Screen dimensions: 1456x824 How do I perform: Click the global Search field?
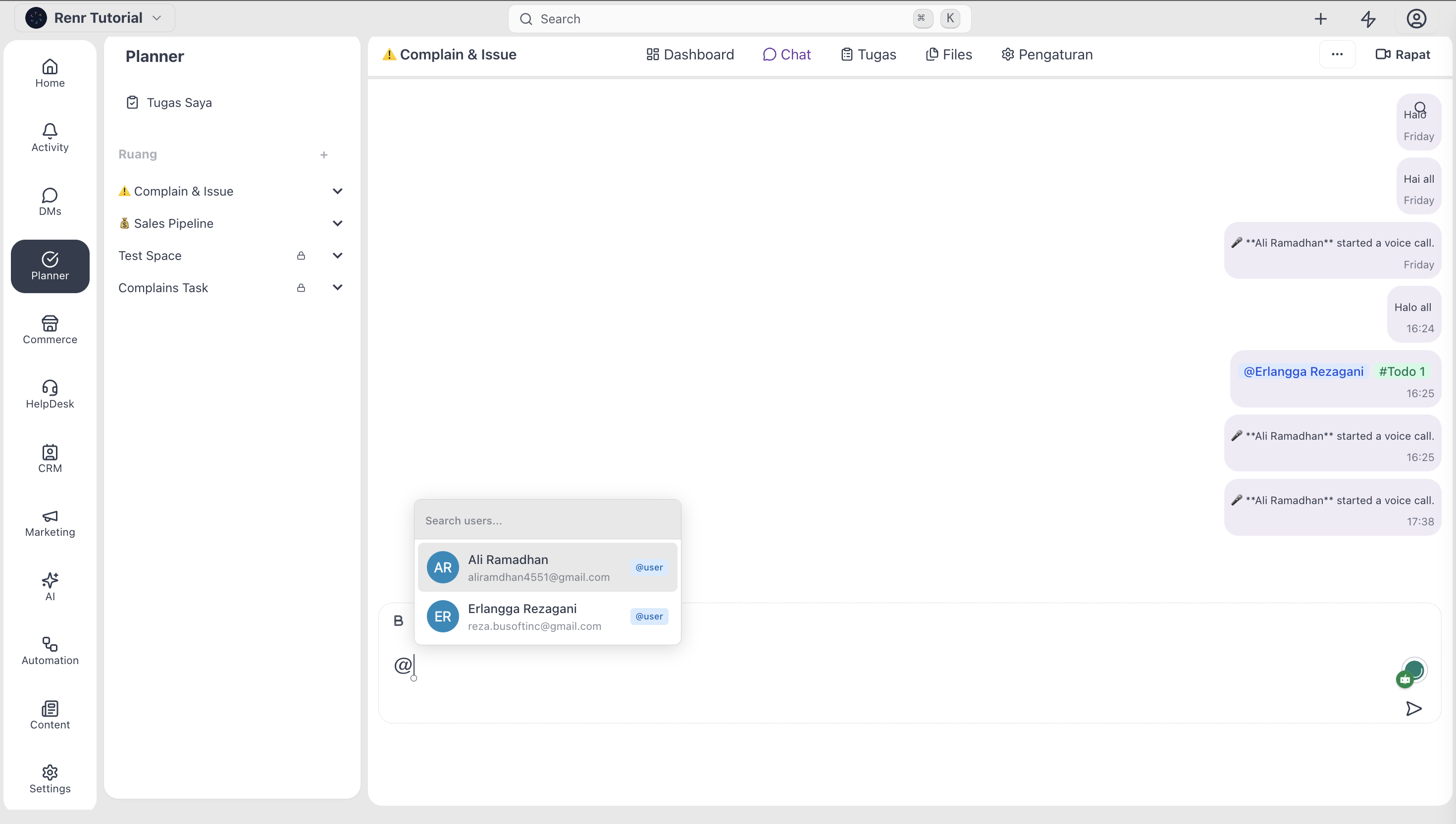[x=739, y=19]
